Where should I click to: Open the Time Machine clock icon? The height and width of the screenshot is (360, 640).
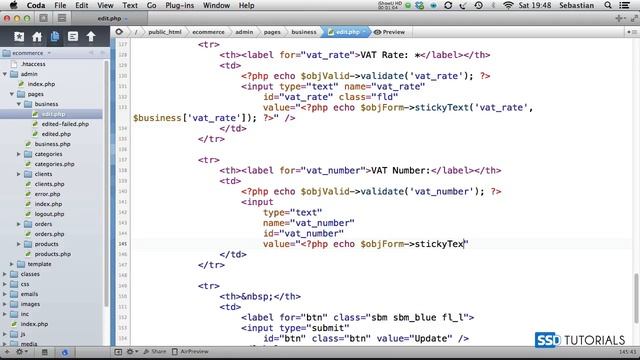[x=479, y=5]
